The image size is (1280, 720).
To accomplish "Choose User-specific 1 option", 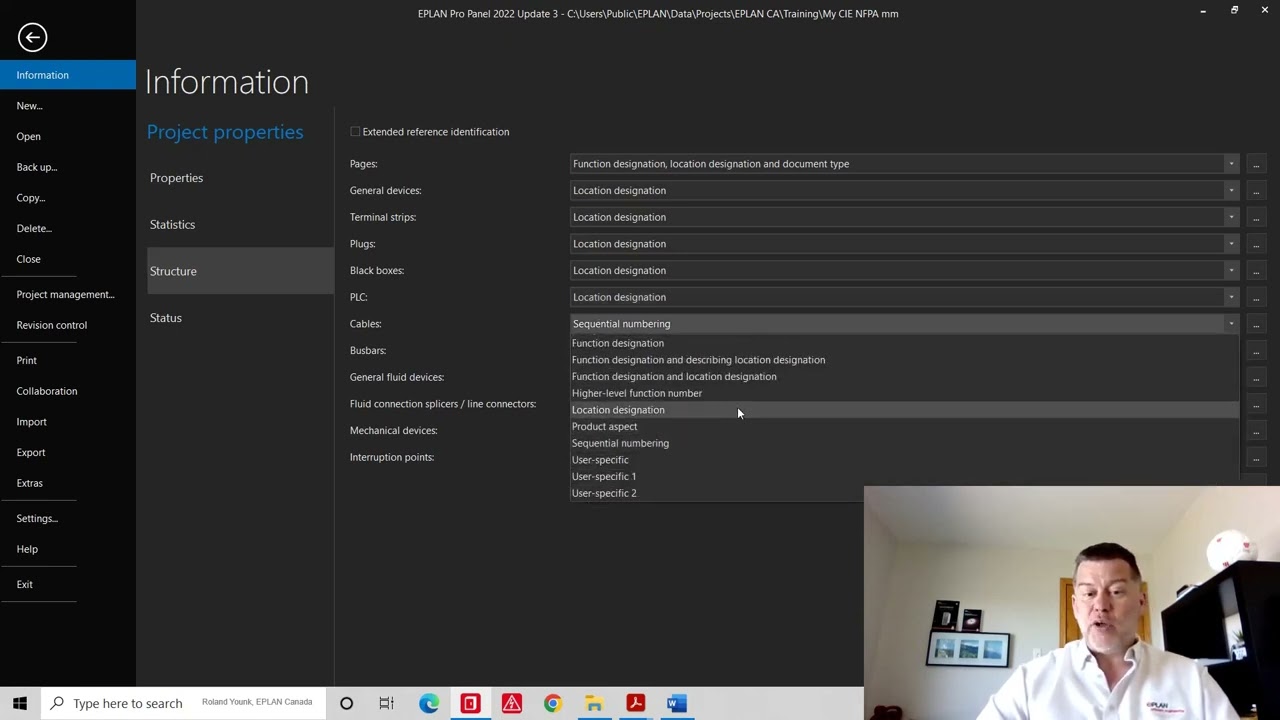I will point(904,476).
